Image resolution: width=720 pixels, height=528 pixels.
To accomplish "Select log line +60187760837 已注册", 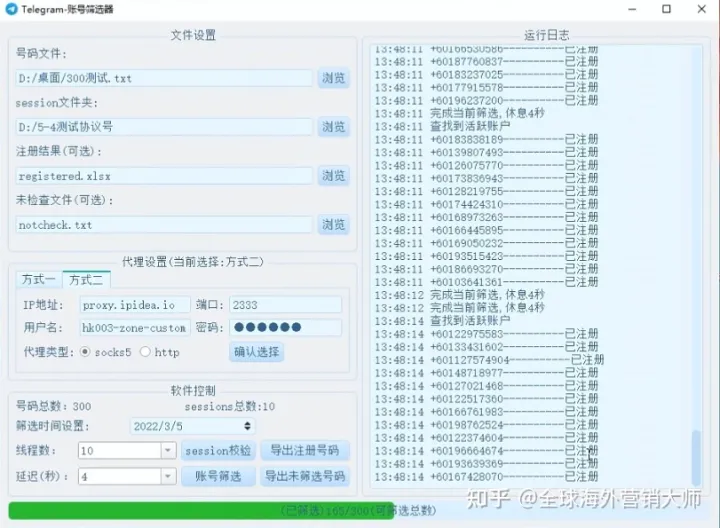I will (x=486, y=62).
